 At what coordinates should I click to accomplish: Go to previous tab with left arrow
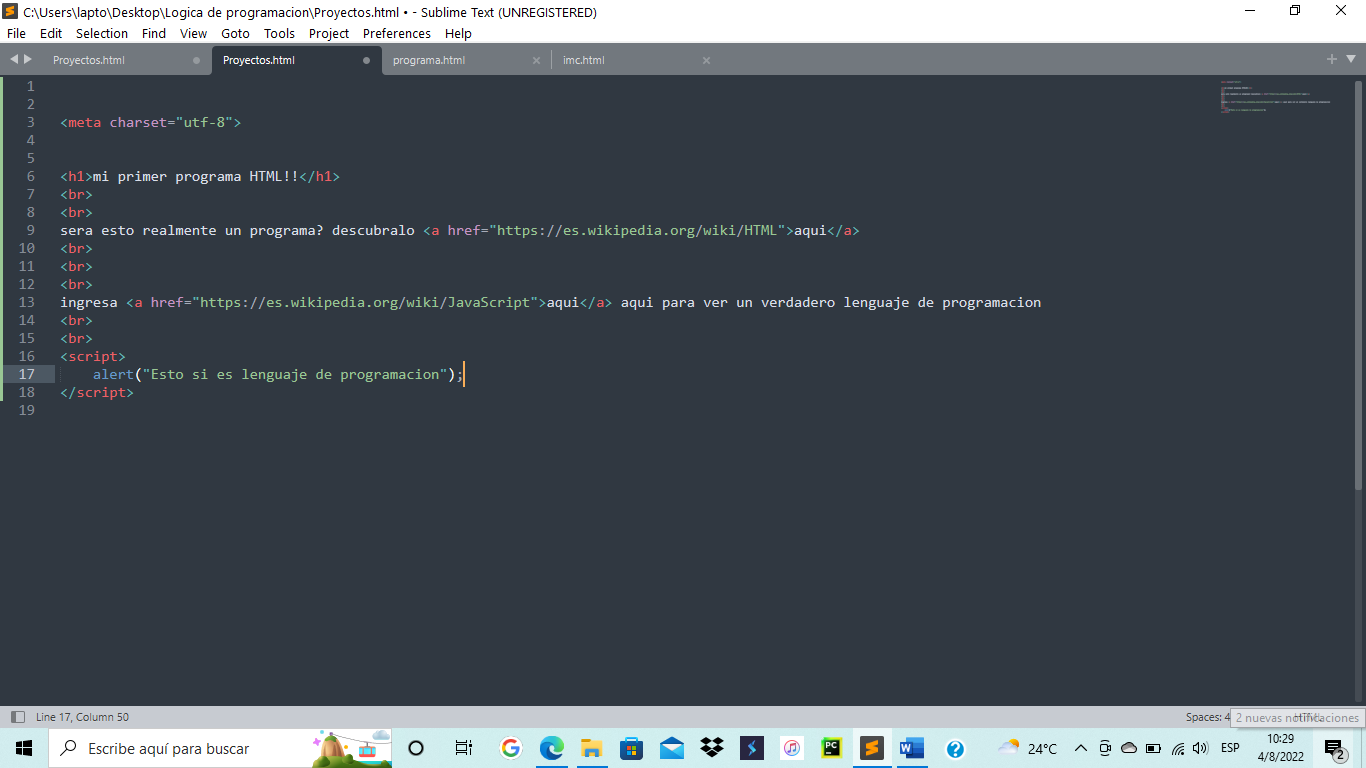click(13, 60)
